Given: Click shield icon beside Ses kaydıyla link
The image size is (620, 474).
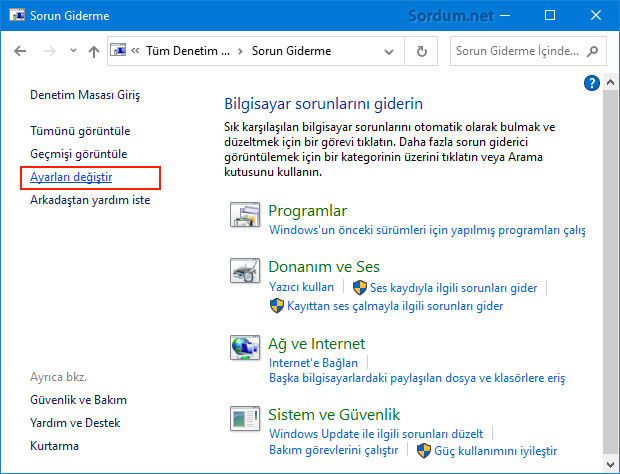Looking at the screenshot, I should (360, 288).
